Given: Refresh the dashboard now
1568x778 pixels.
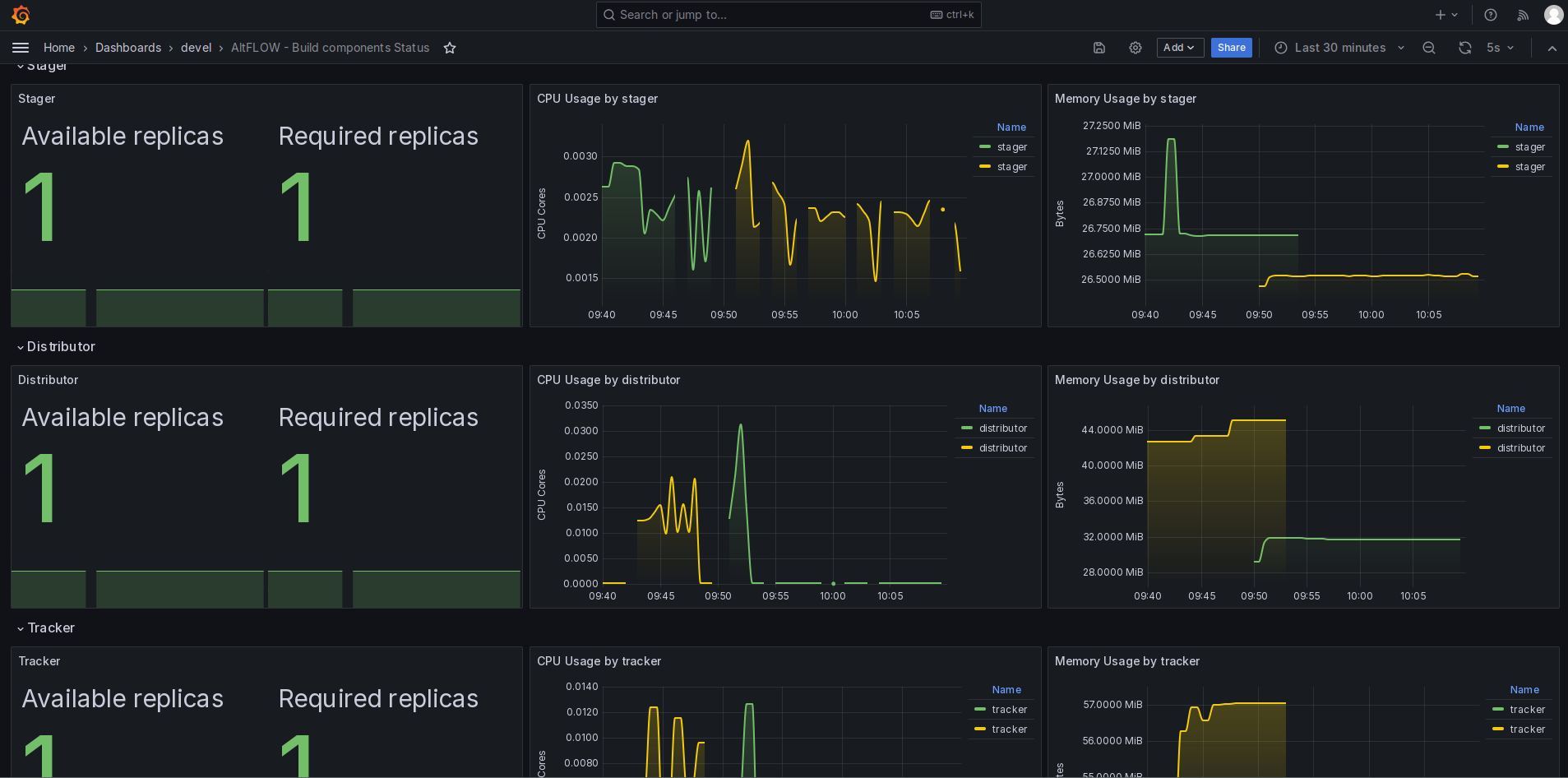Looking at the screenshot, I should [1465, 48].
